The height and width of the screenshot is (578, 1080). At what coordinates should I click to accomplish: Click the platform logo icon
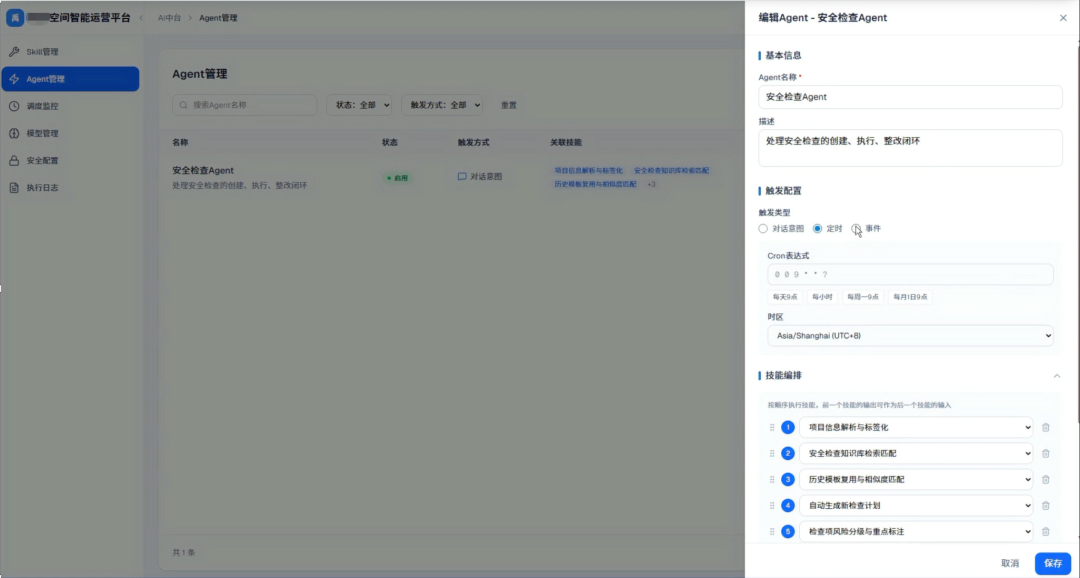[x=14, y=18]
